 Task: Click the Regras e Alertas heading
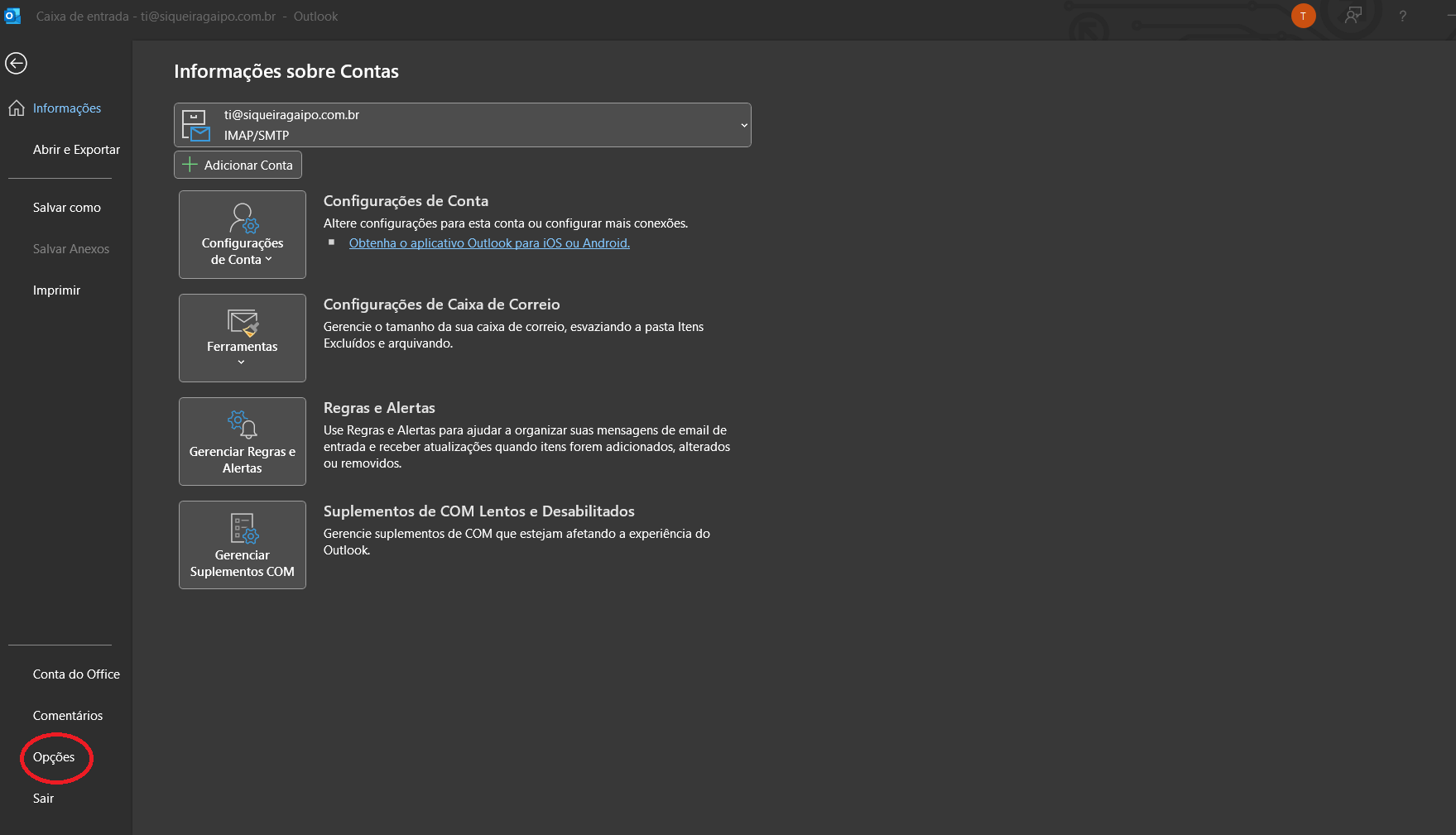pos(379,408)
